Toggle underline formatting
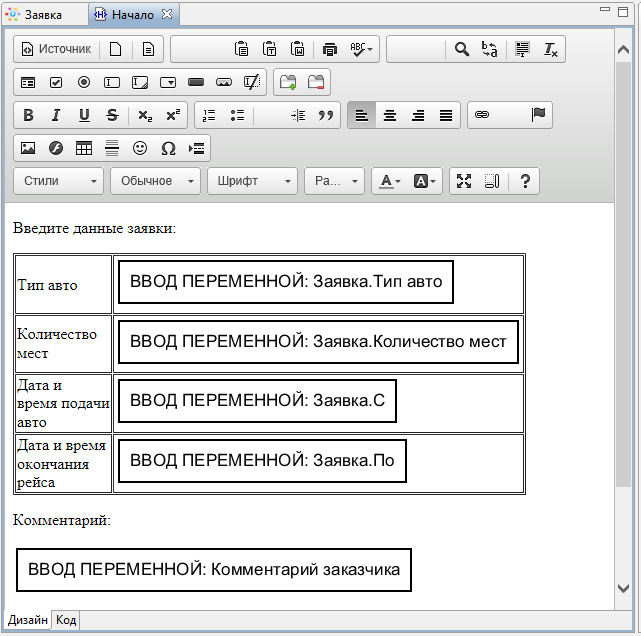Screen dimensions: 641x636 (84, 115)
